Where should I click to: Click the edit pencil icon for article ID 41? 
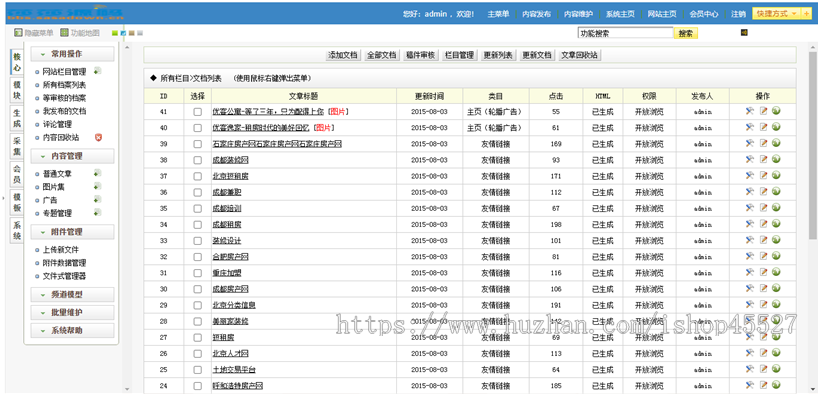click(x=763, y=111)
